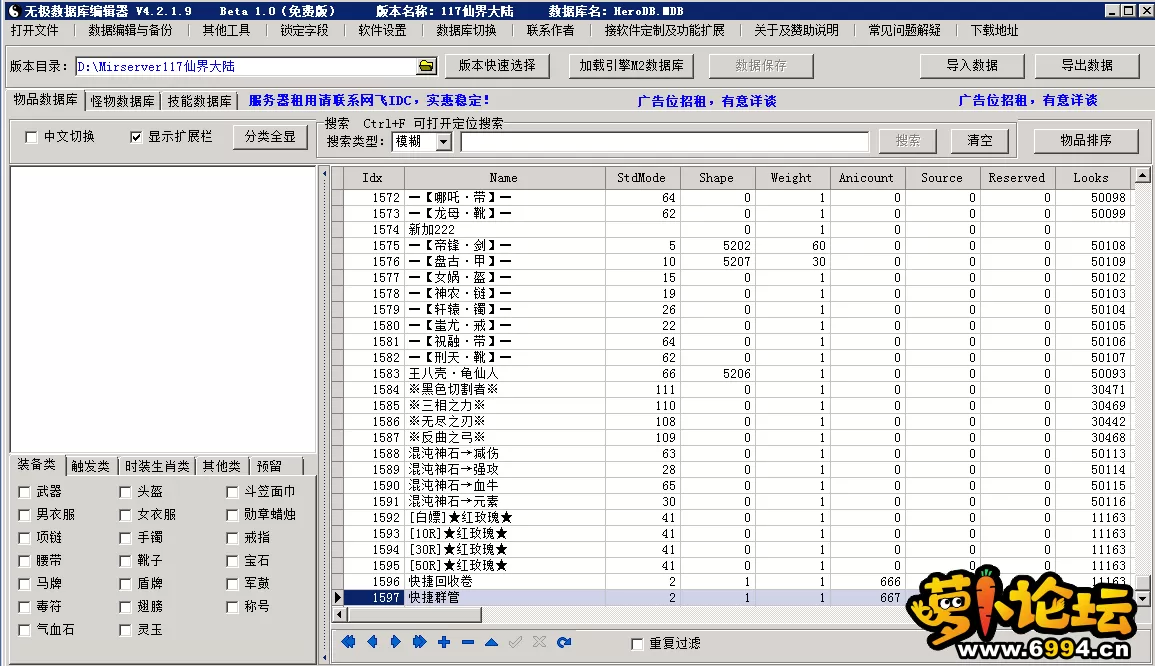Delete record with minus icon
The image size is (1155, 666).
468,642
